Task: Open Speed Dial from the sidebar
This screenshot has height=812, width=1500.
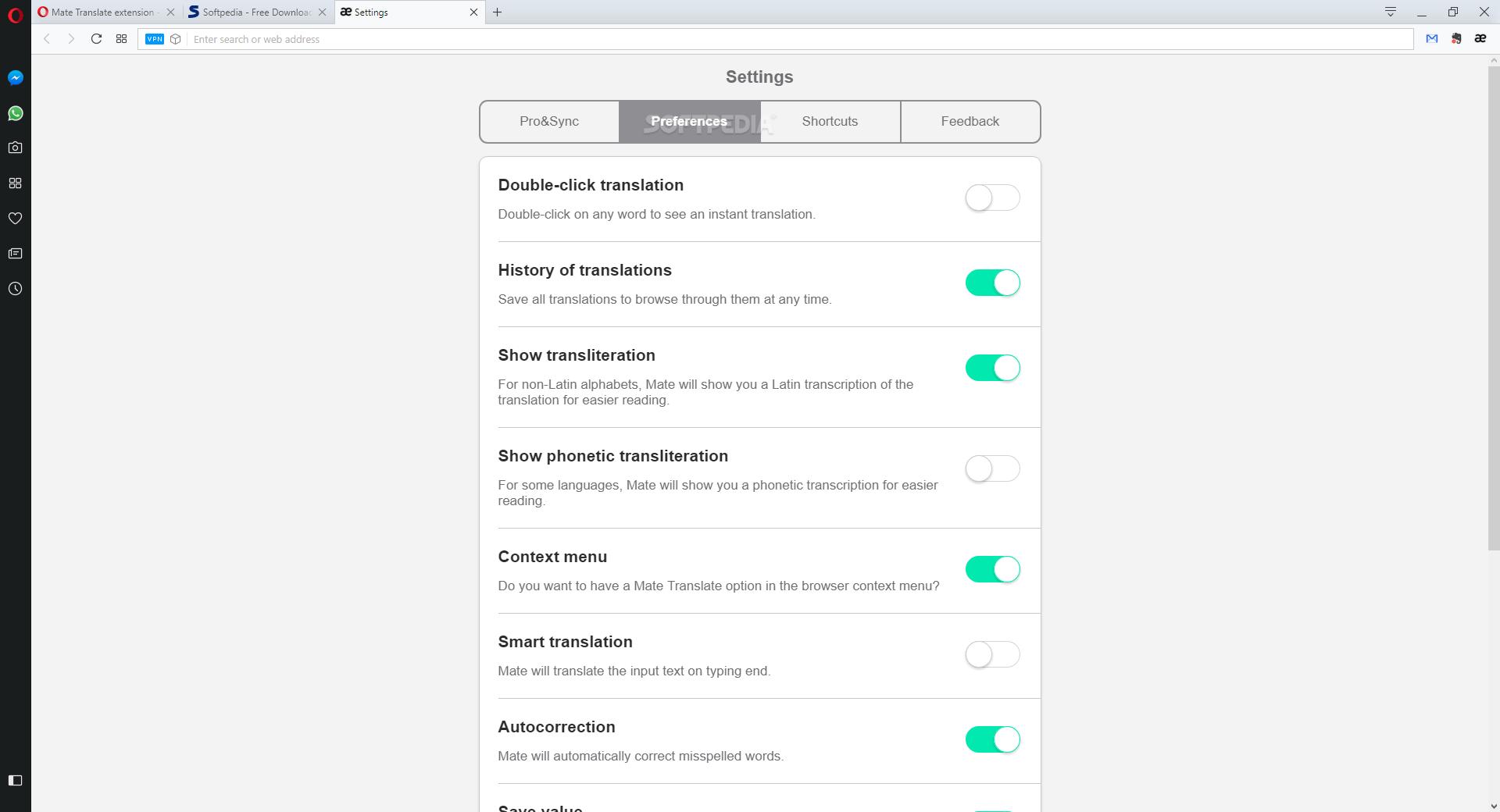Action: coord(16,183)
